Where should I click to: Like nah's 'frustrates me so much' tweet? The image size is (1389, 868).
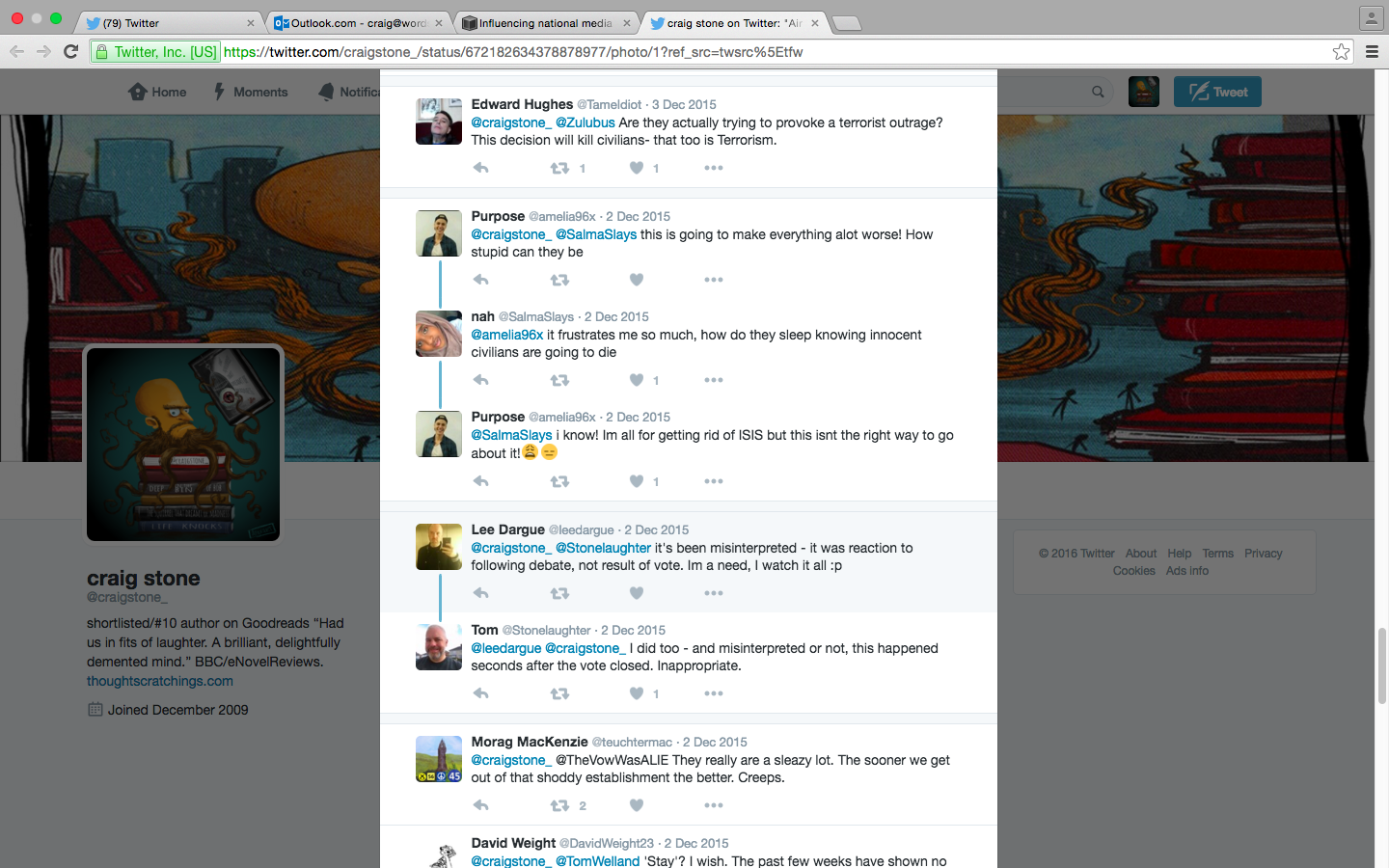tap(637, 380)
